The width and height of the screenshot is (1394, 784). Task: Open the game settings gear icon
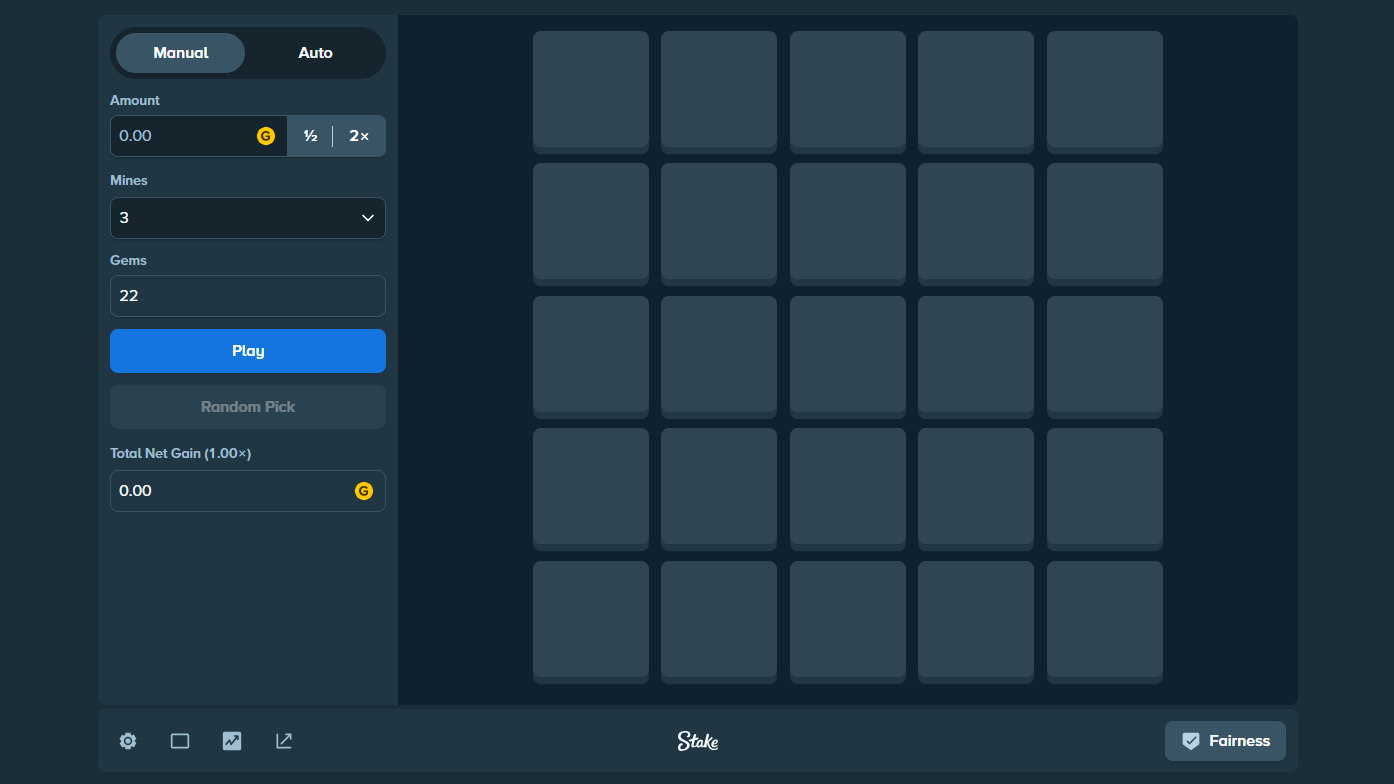[127, 740]
